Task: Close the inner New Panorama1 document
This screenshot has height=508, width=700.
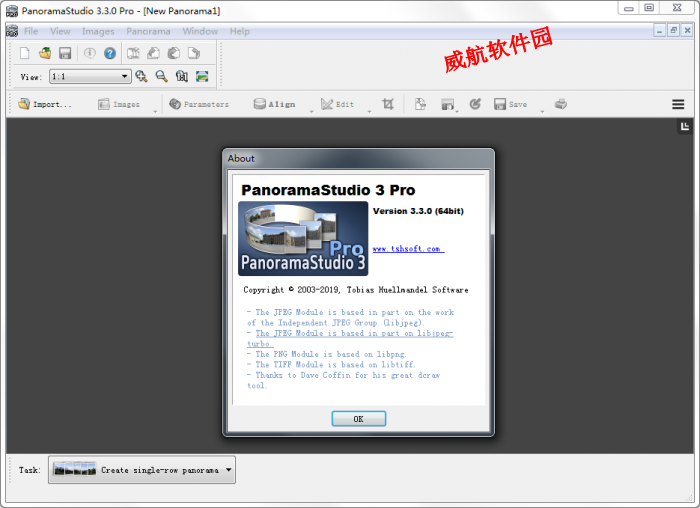Action: [687, 30]
